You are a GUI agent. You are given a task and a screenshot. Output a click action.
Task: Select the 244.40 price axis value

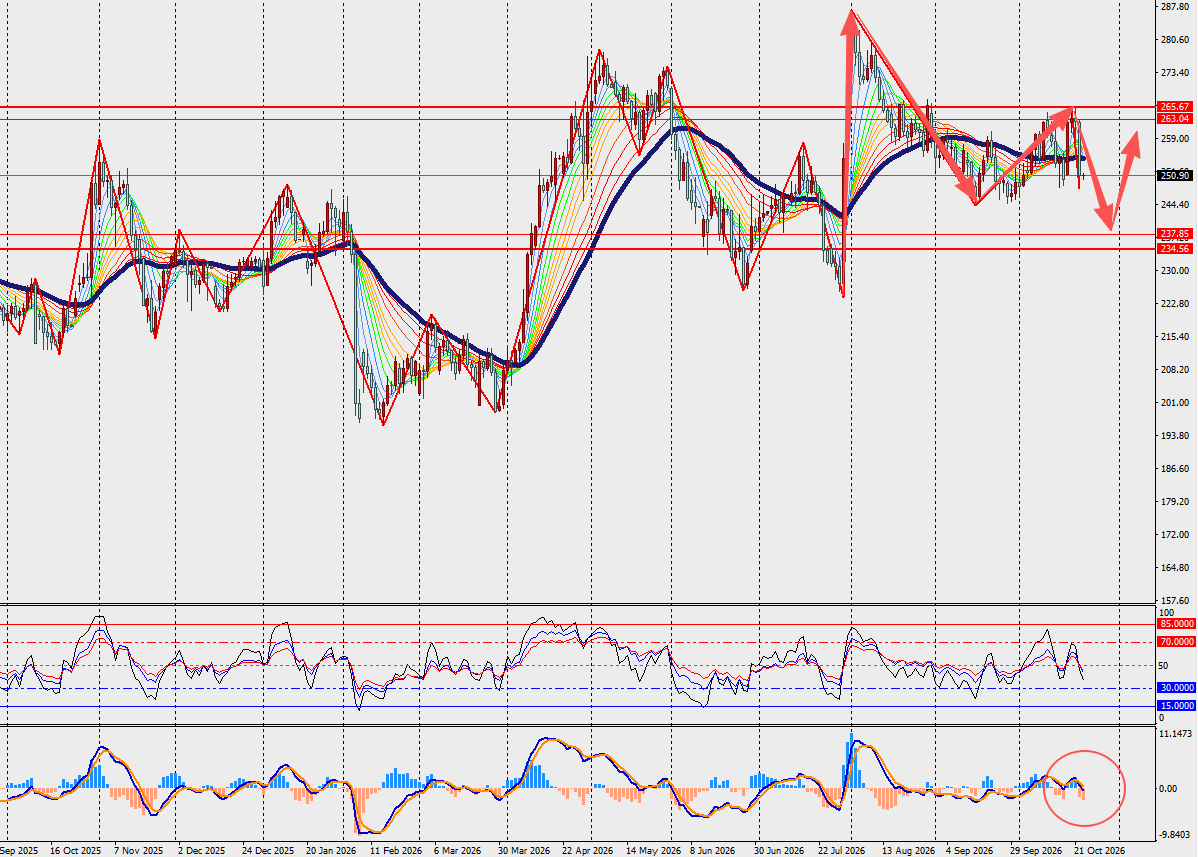[x=1174, y=205]
